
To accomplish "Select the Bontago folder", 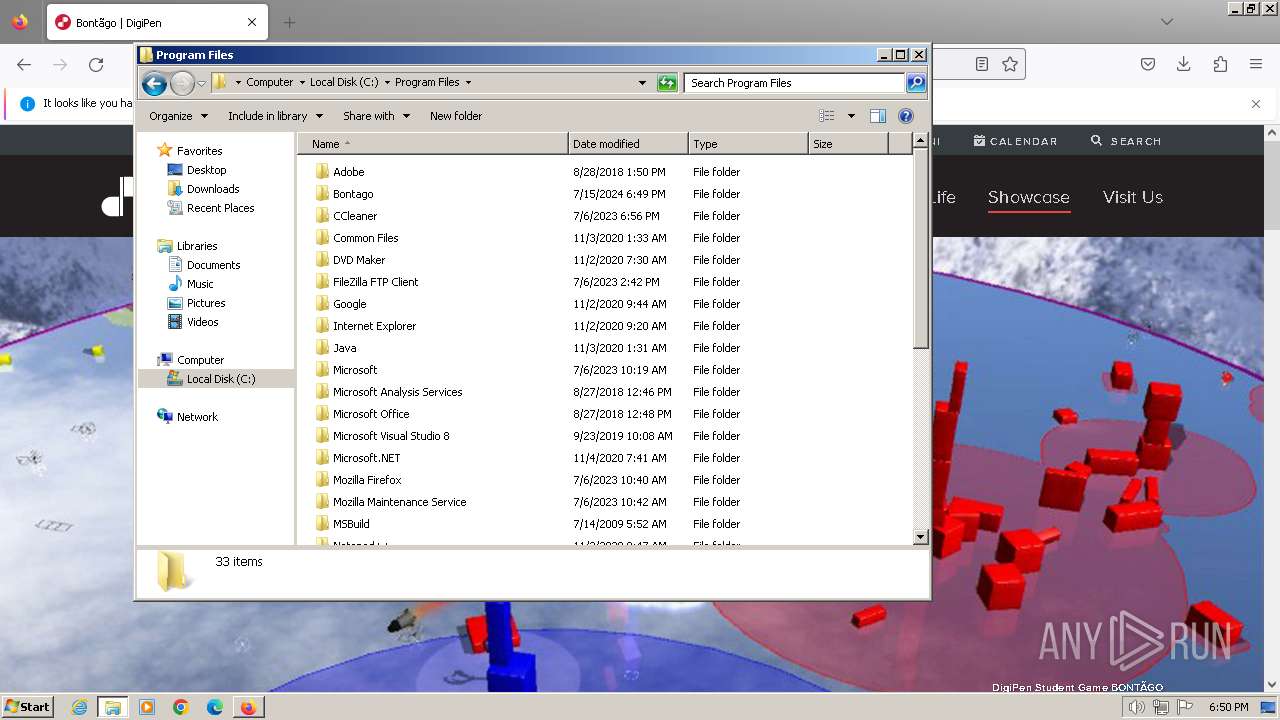I will pos(353,194).
